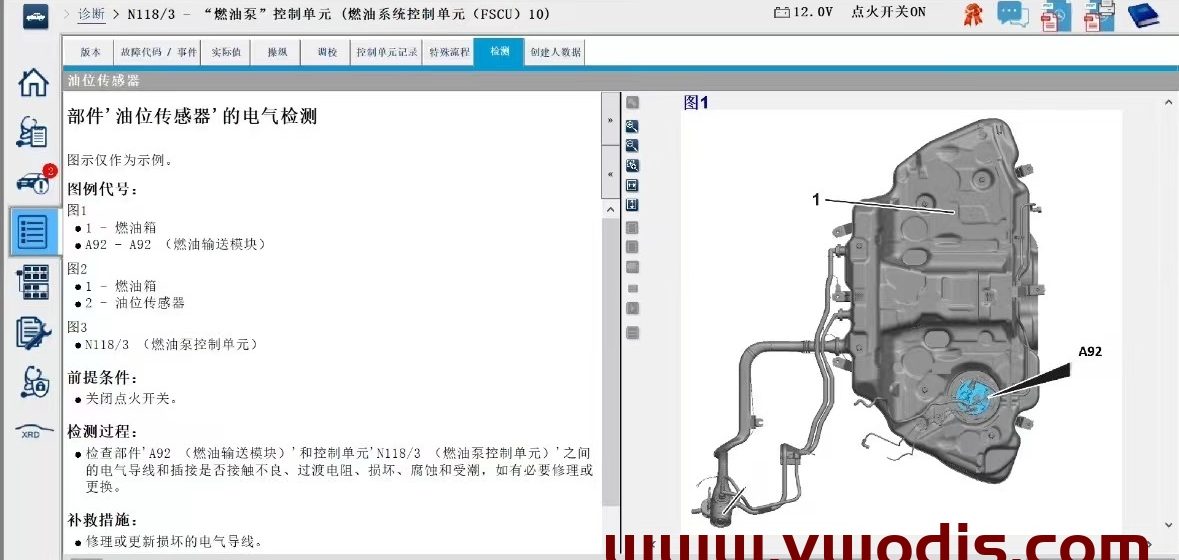Open the control unit grid view in sidebar
The image size is (1179, 560).
(x=33, y=281)
